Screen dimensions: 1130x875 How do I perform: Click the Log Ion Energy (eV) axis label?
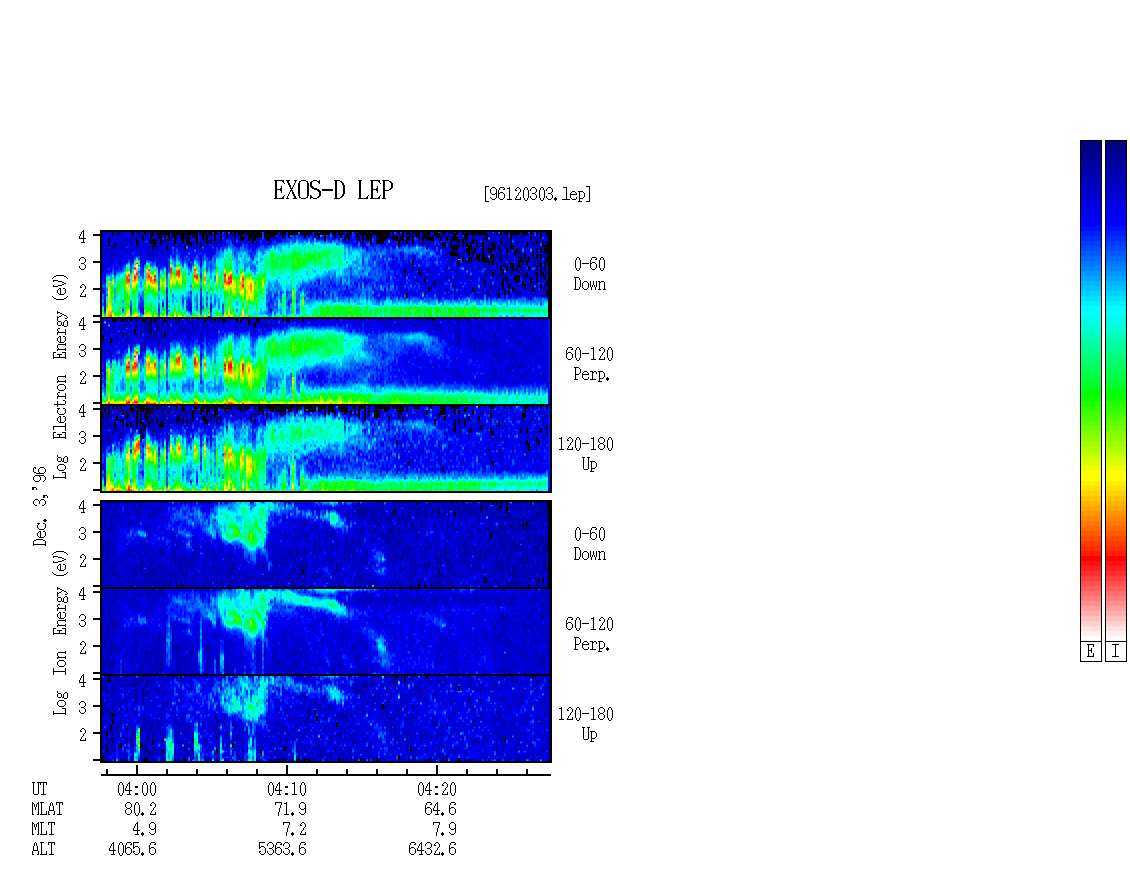click(61, 632)
